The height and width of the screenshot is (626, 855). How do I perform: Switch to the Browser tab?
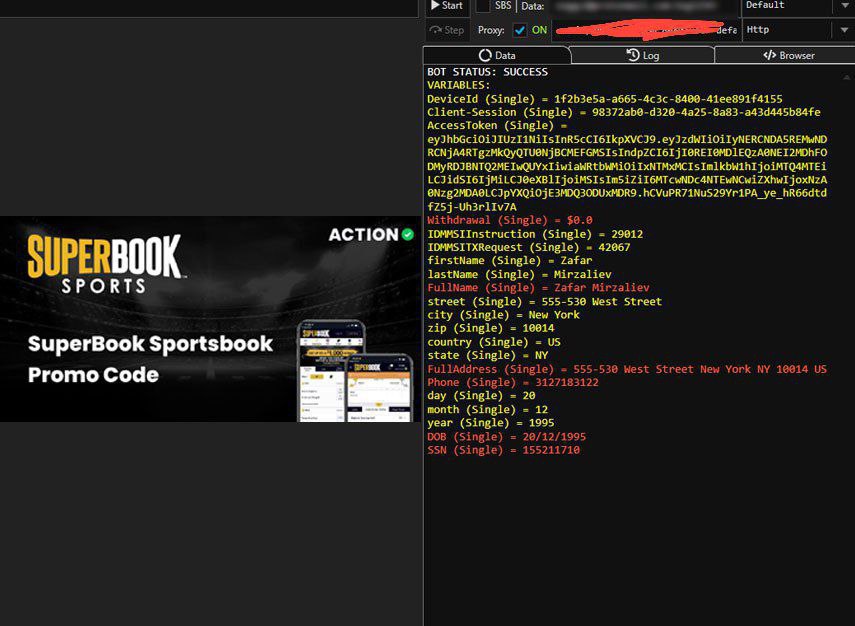coord(788,55)
